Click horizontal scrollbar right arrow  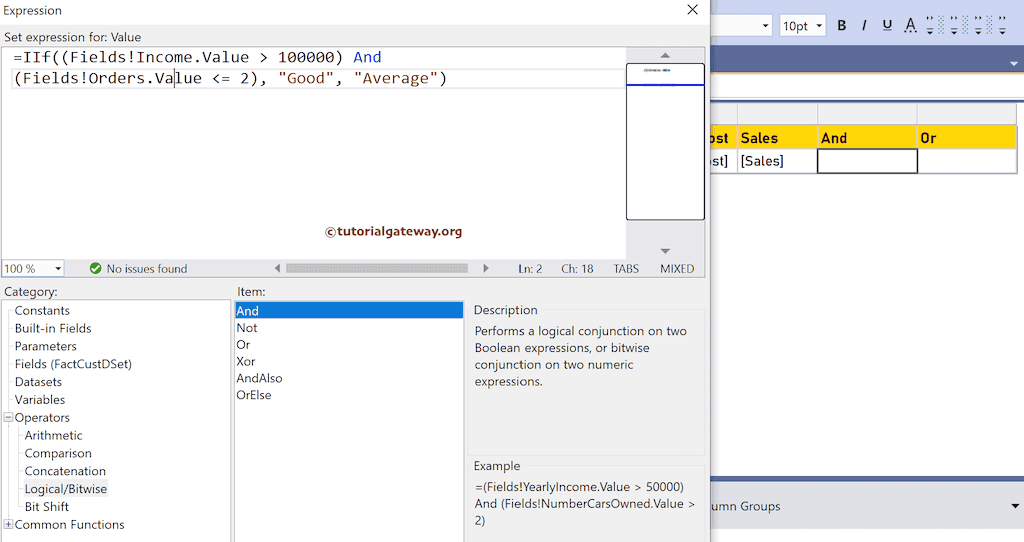pos(486,269)
